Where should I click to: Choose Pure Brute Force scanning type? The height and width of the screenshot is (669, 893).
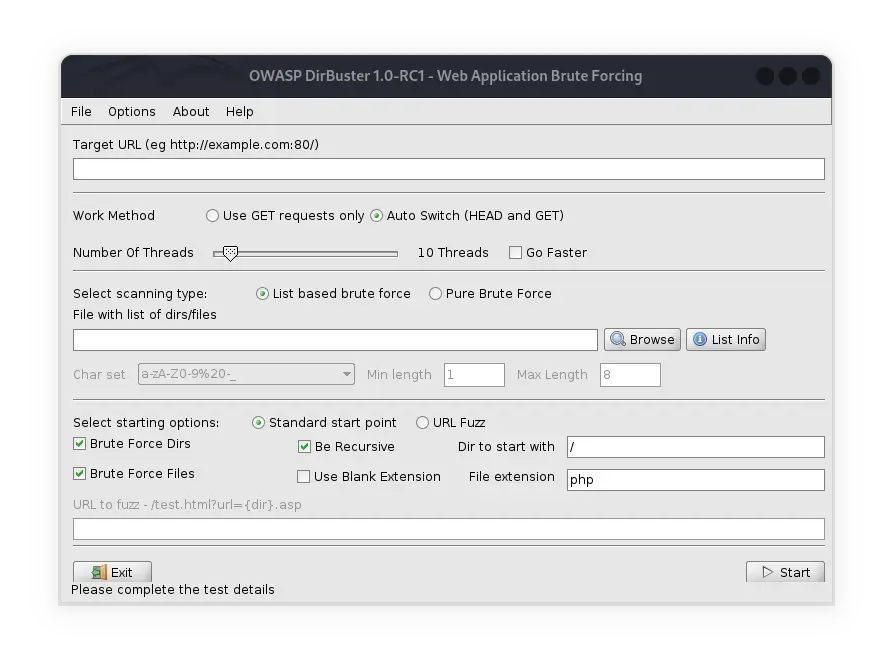click(436, 294)
